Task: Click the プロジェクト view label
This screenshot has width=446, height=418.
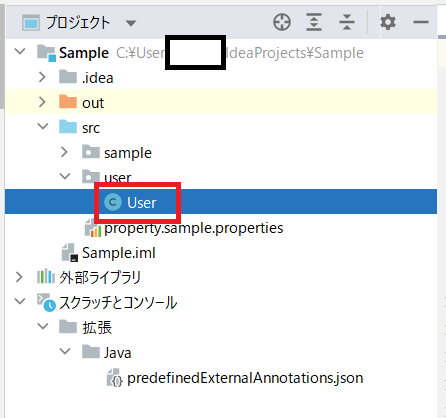Action: point(78,23)
